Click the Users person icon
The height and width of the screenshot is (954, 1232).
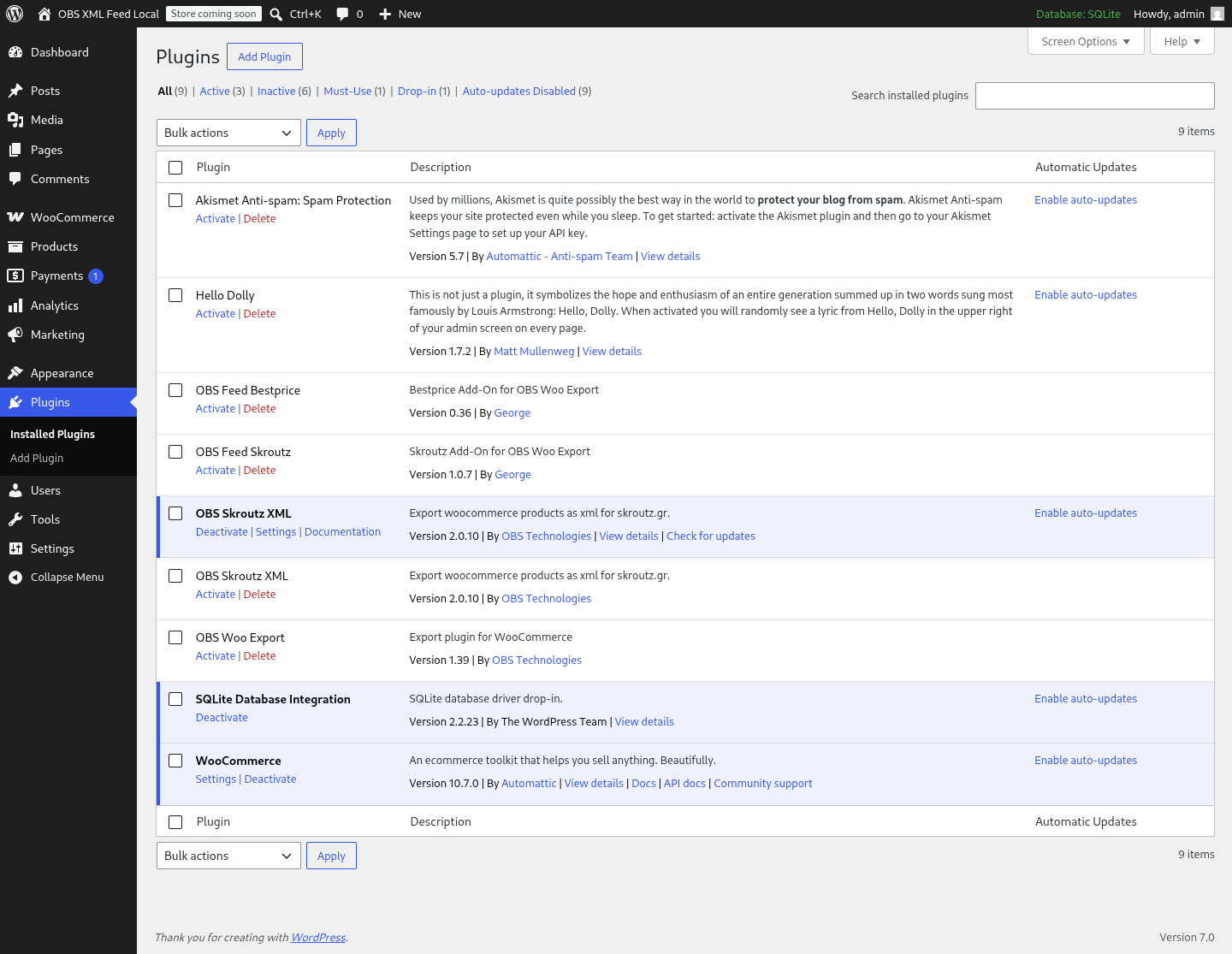pyautogui.click(x=15, y=490)
